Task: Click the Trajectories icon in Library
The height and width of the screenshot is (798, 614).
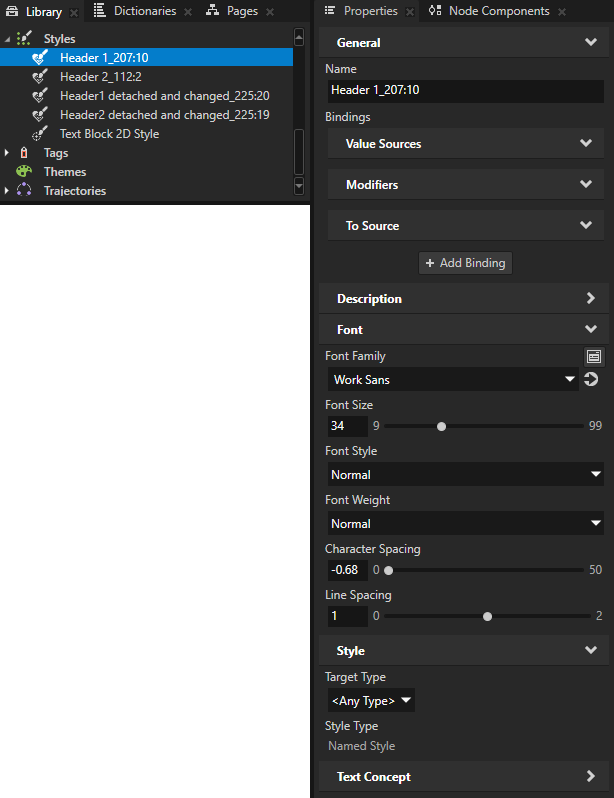Action: (x=24, y=191)
